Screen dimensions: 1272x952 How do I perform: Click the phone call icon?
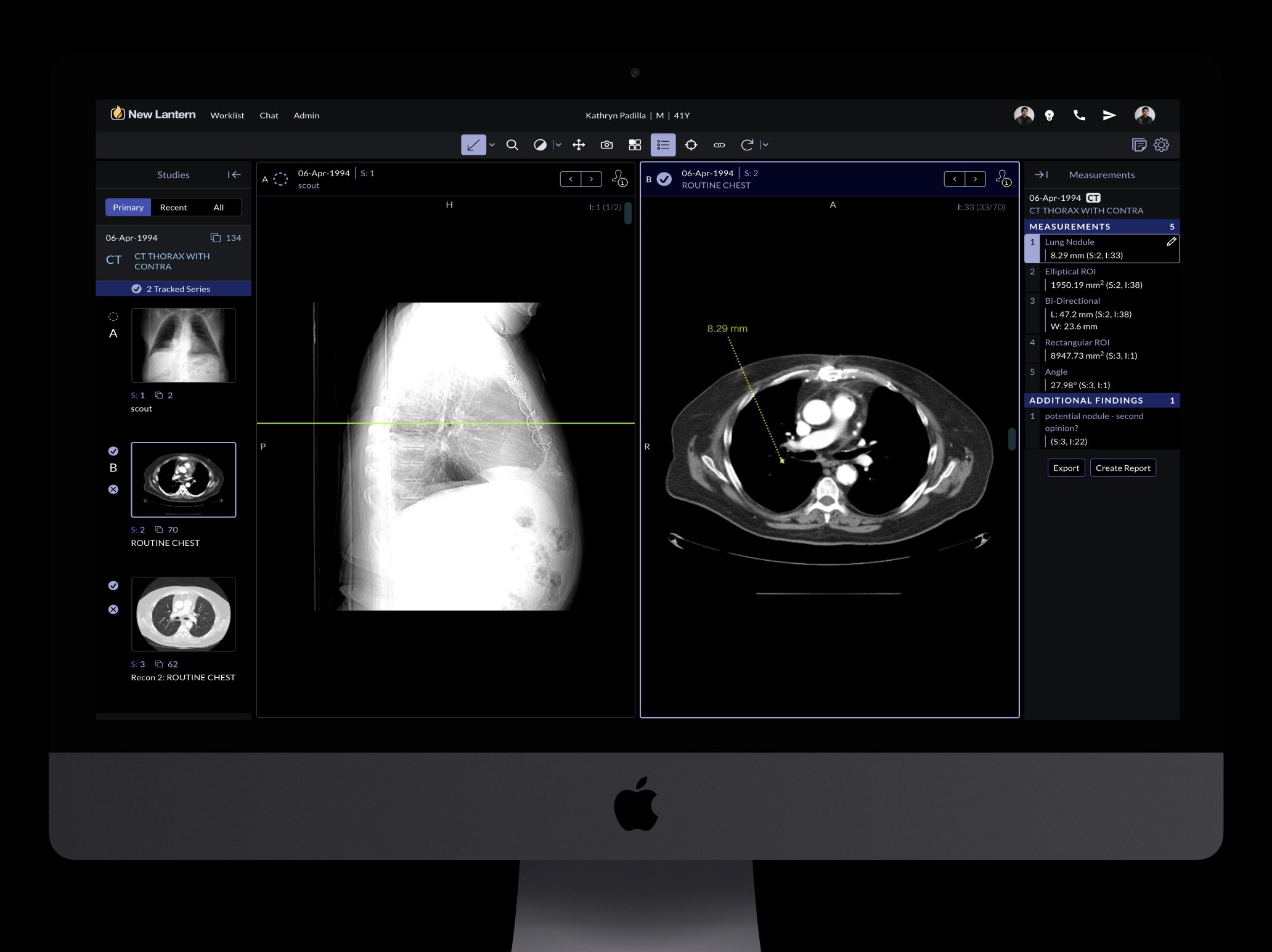tap(1079, 115)
